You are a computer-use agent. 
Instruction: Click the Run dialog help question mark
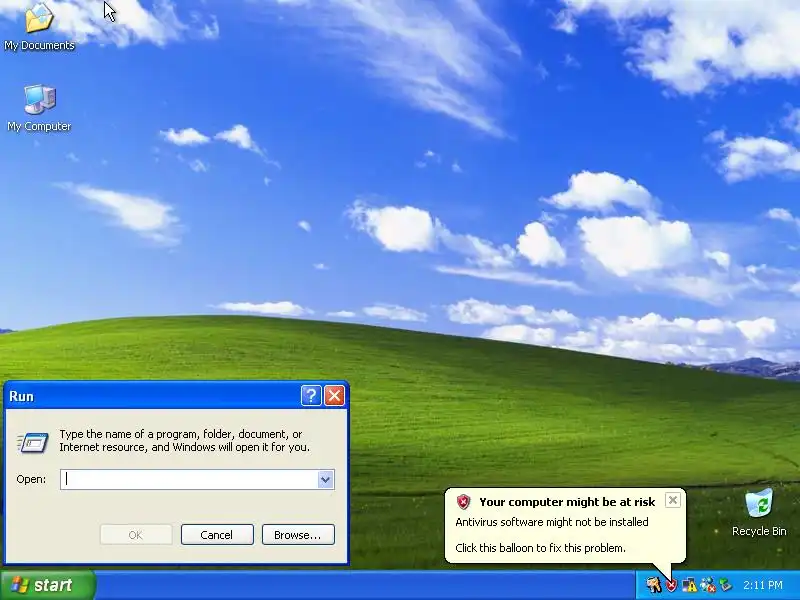[x=311, y=395]
